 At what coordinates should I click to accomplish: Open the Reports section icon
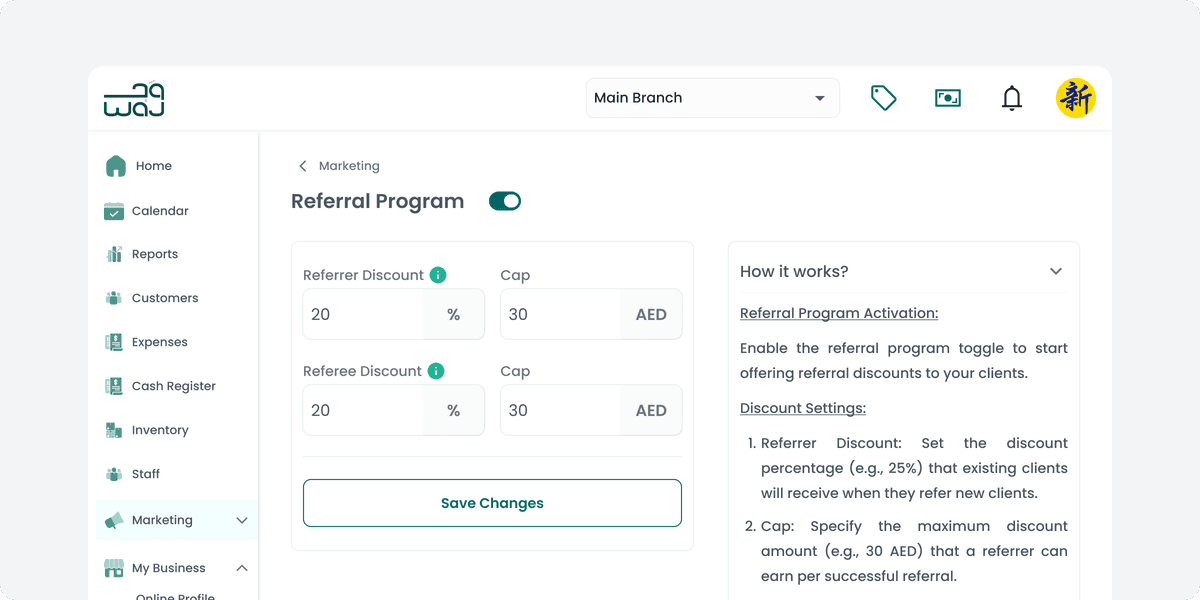[x=115, y=253]
